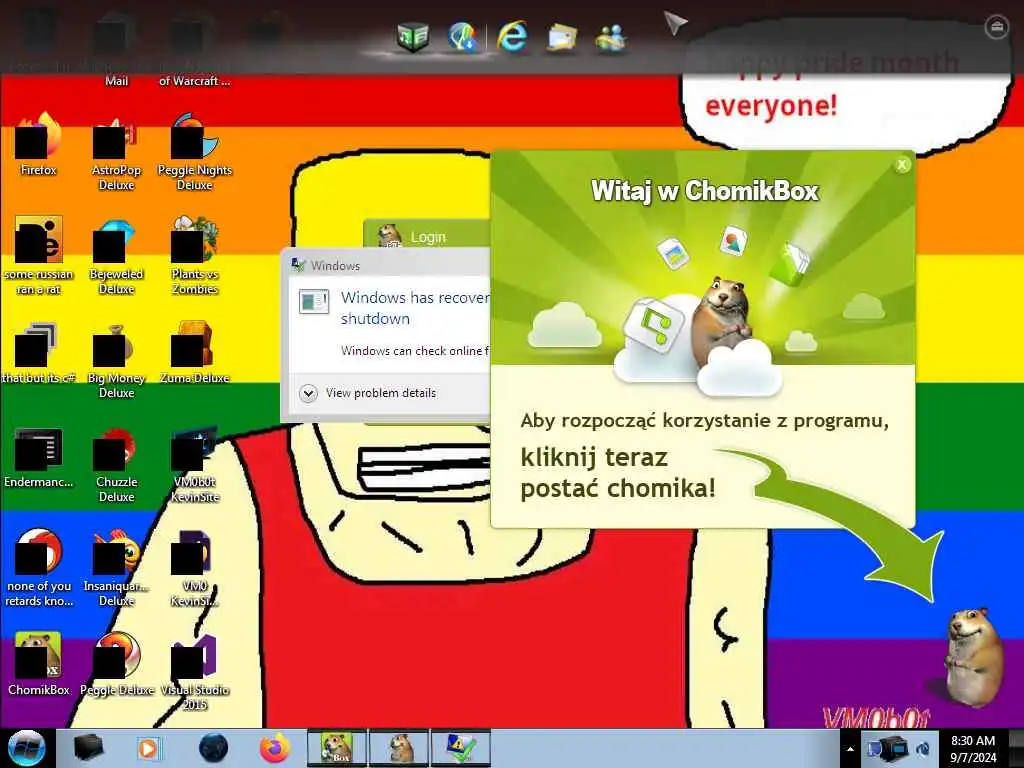The height and width of the screenshot is (768, 1024).
Task: Switch to the hamster taskbar window button
Action: click(399, 748)
